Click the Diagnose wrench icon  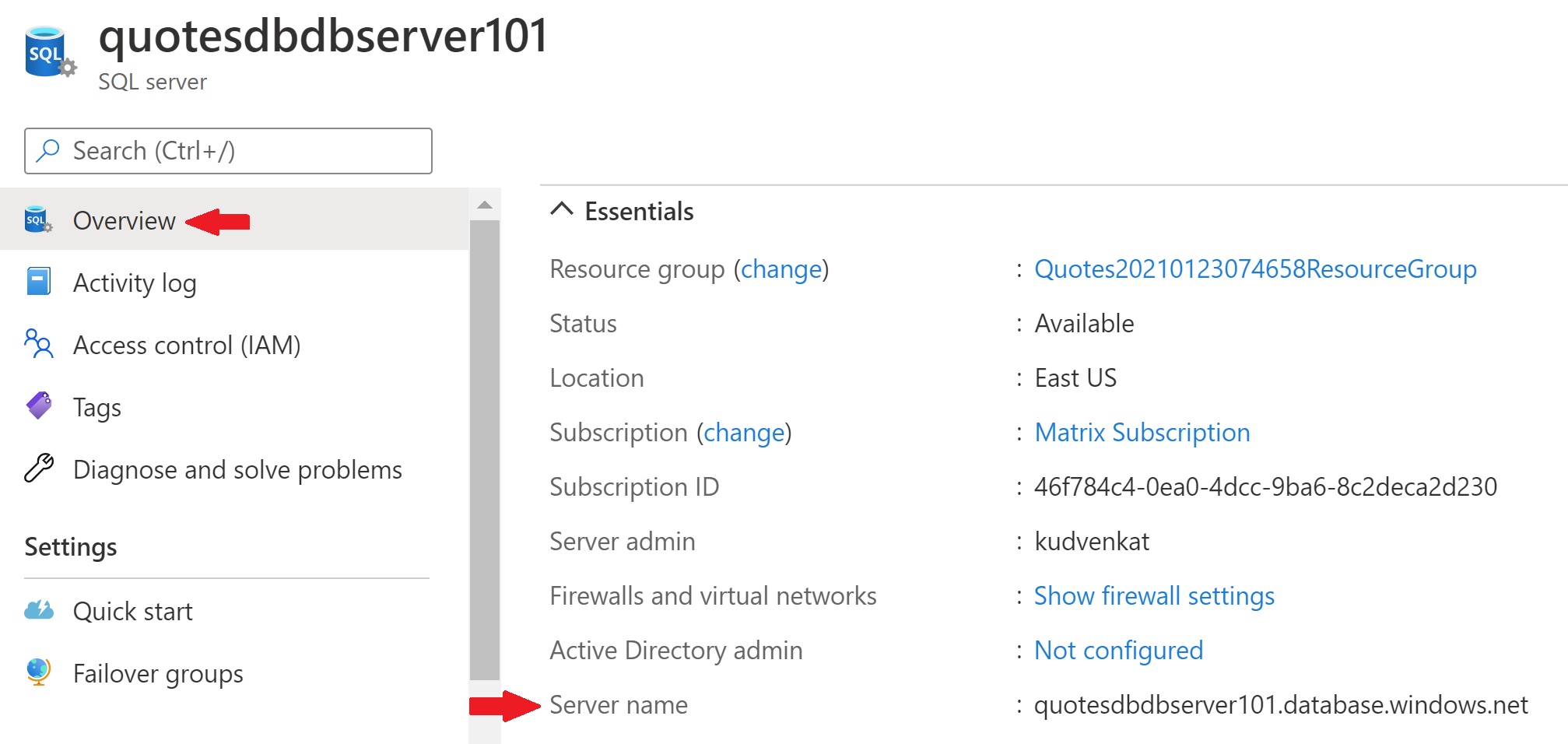(39, 468)
